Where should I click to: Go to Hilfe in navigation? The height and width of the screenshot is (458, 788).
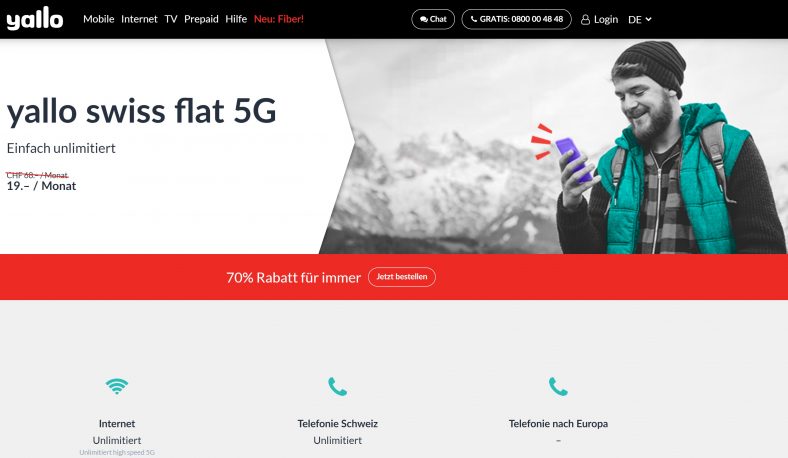pyautogui.click(x=236, y=19)
